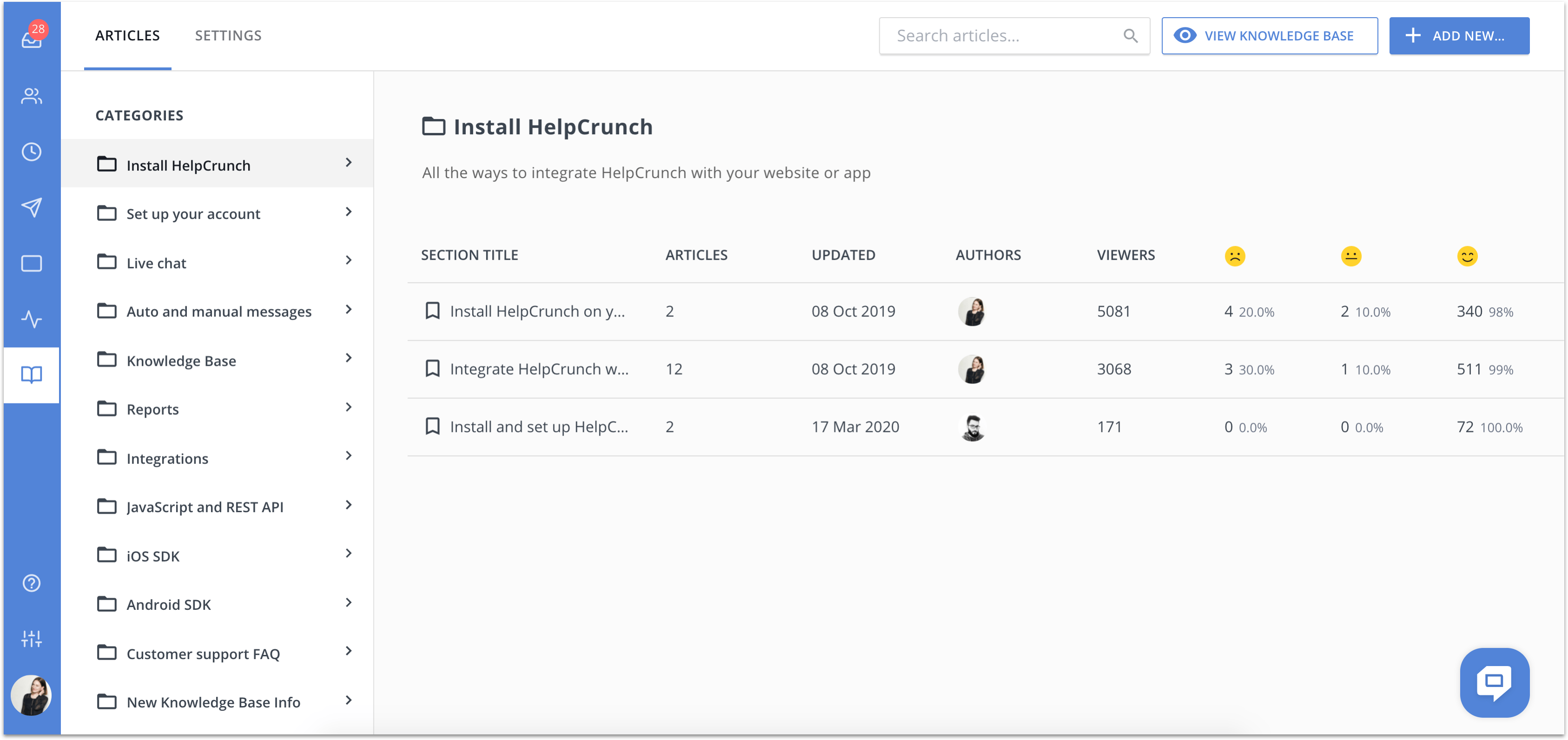Expand Reports category chevron
Viewport: 1568px width, 740px height.
click(x=348, y=407)
